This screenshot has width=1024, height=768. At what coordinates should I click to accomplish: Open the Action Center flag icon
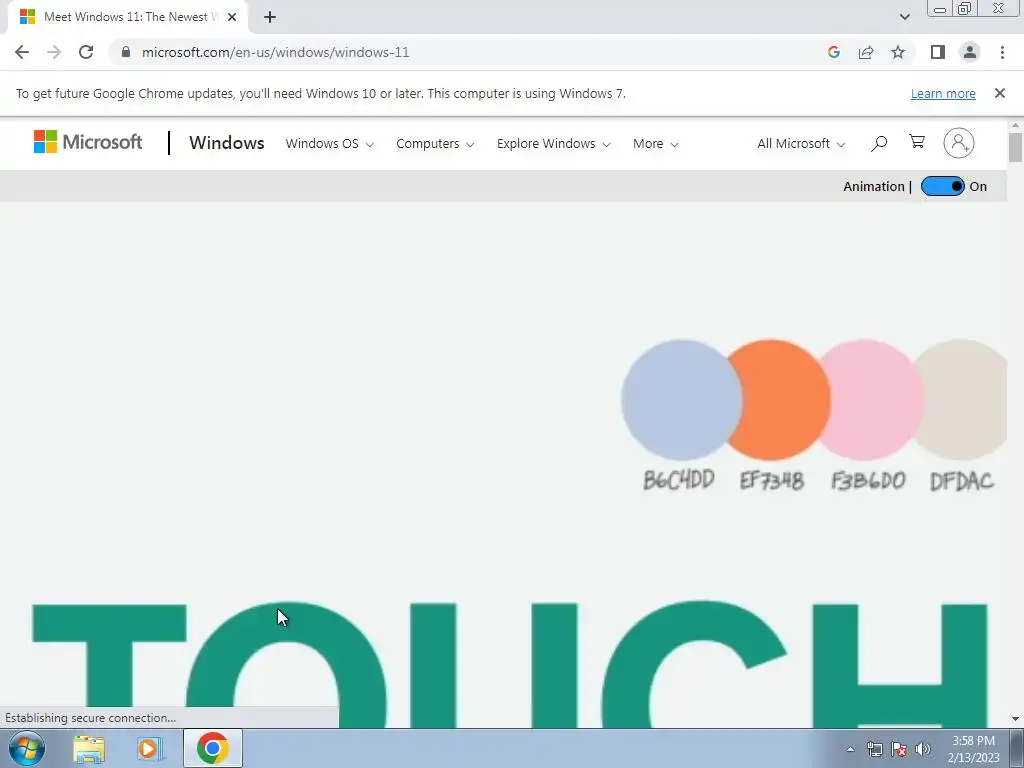pyautogui.click(x=899, y=749)
